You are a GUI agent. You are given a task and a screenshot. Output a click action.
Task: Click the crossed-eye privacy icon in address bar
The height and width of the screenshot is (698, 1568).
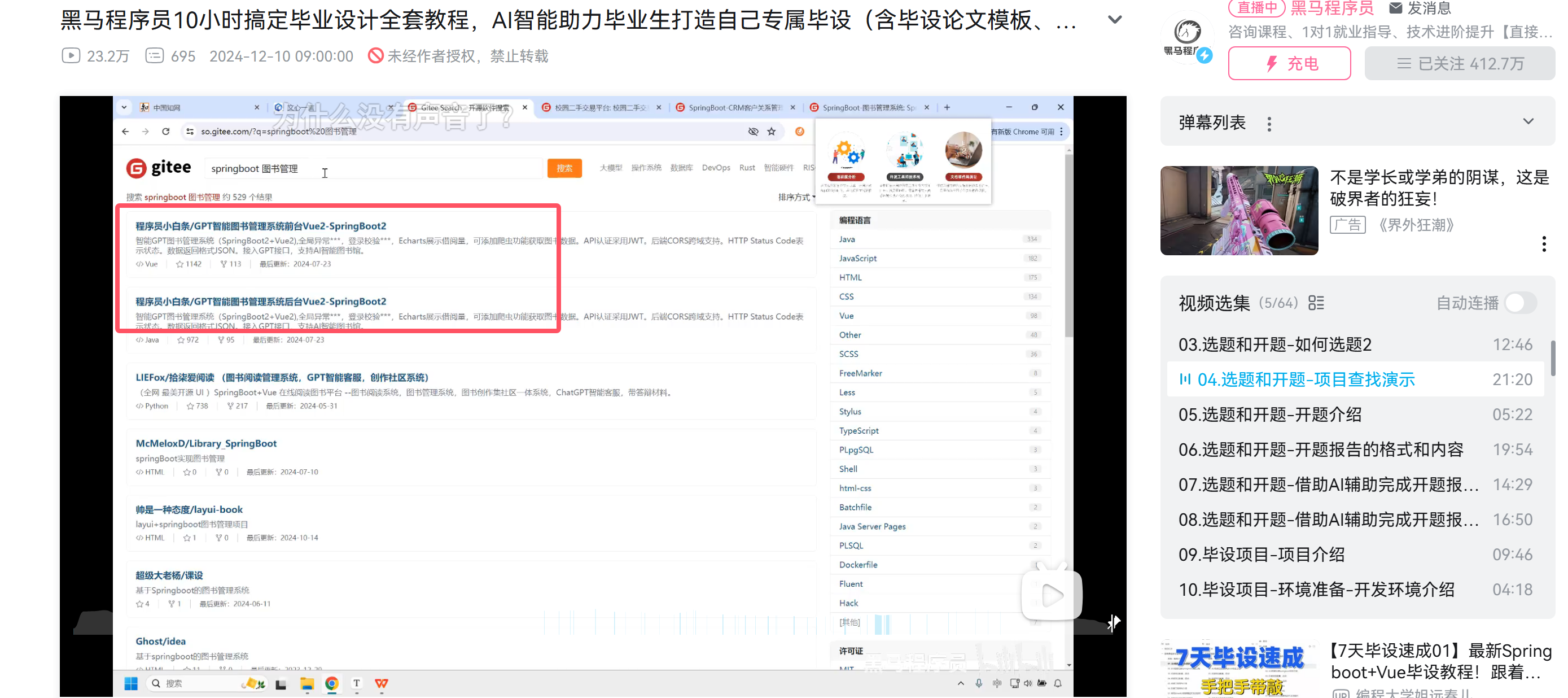(753, 132)
